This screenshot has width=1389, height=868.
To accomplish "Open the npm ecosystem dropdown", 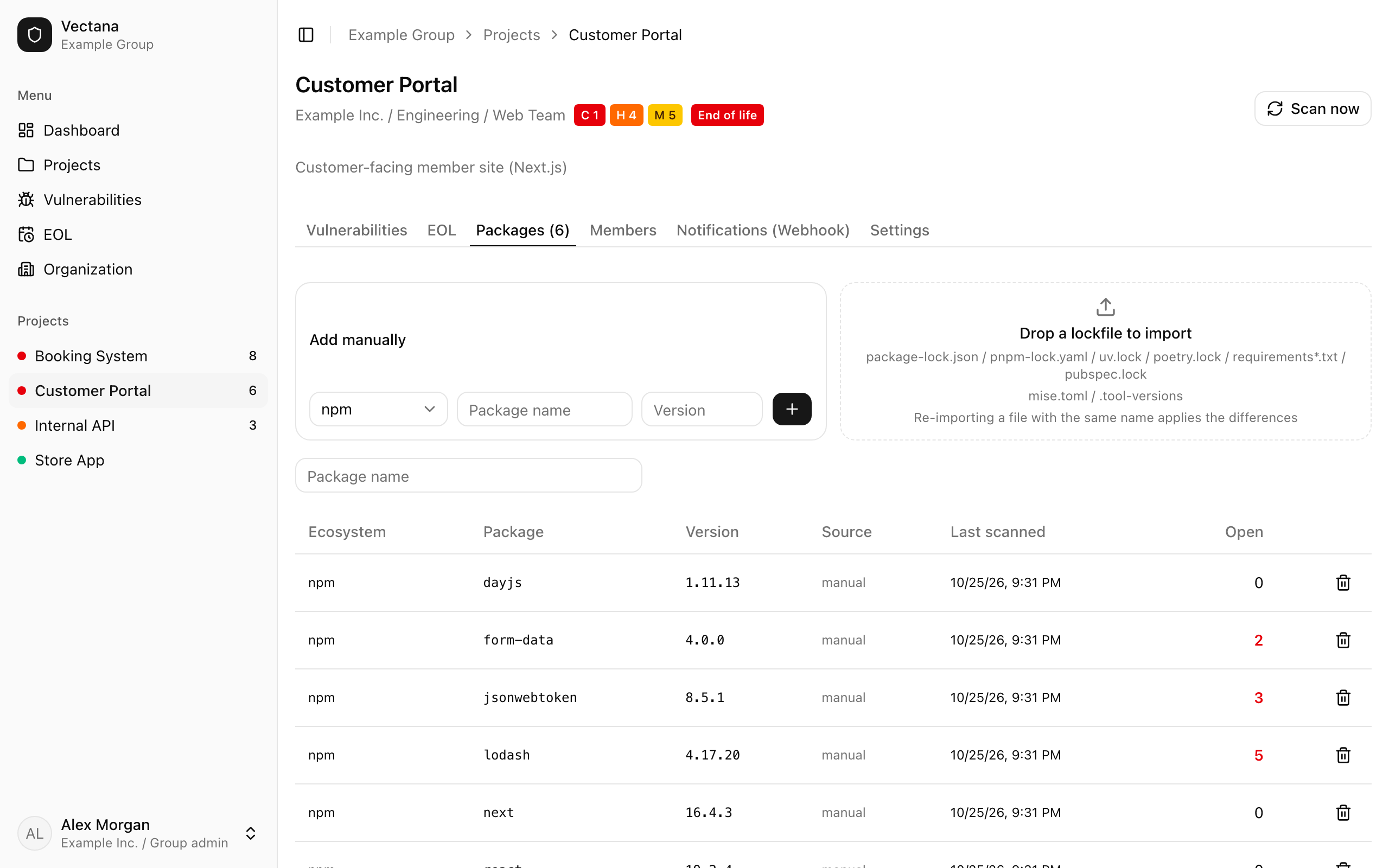I will coord(378,409).
